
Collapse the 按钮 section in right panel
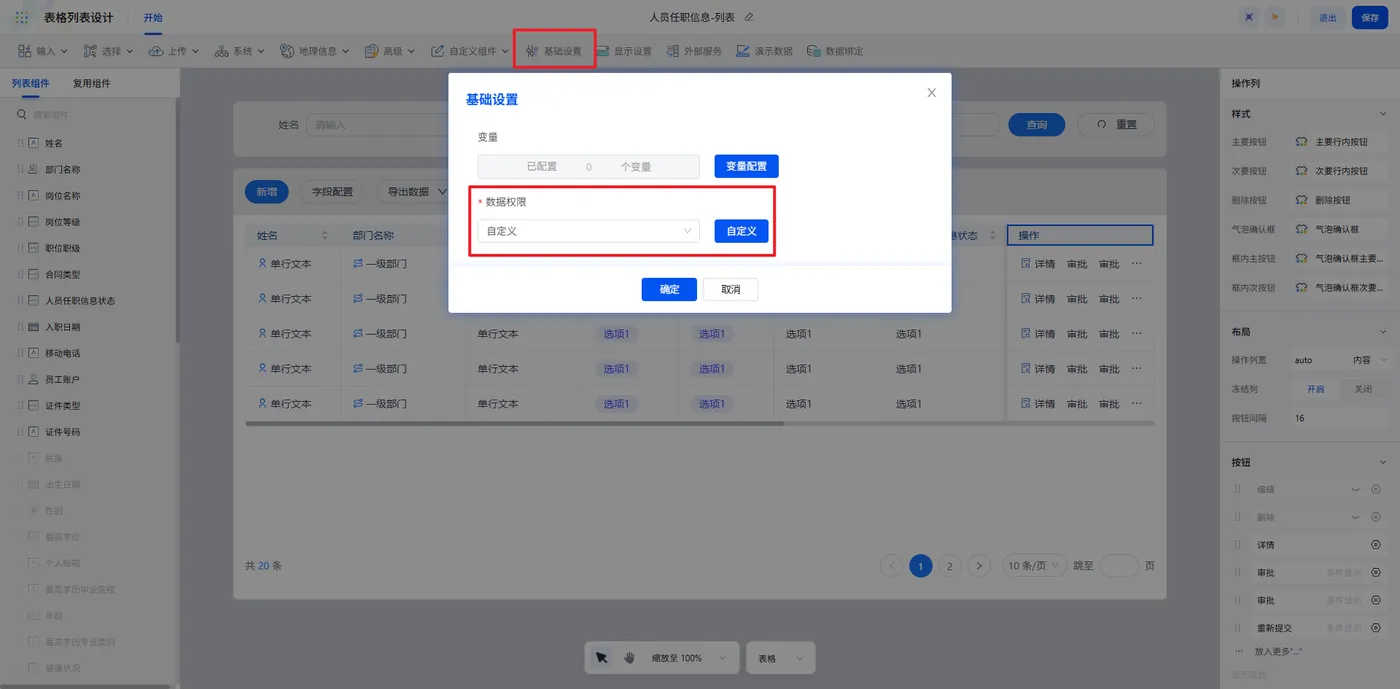pos(1383,463)
